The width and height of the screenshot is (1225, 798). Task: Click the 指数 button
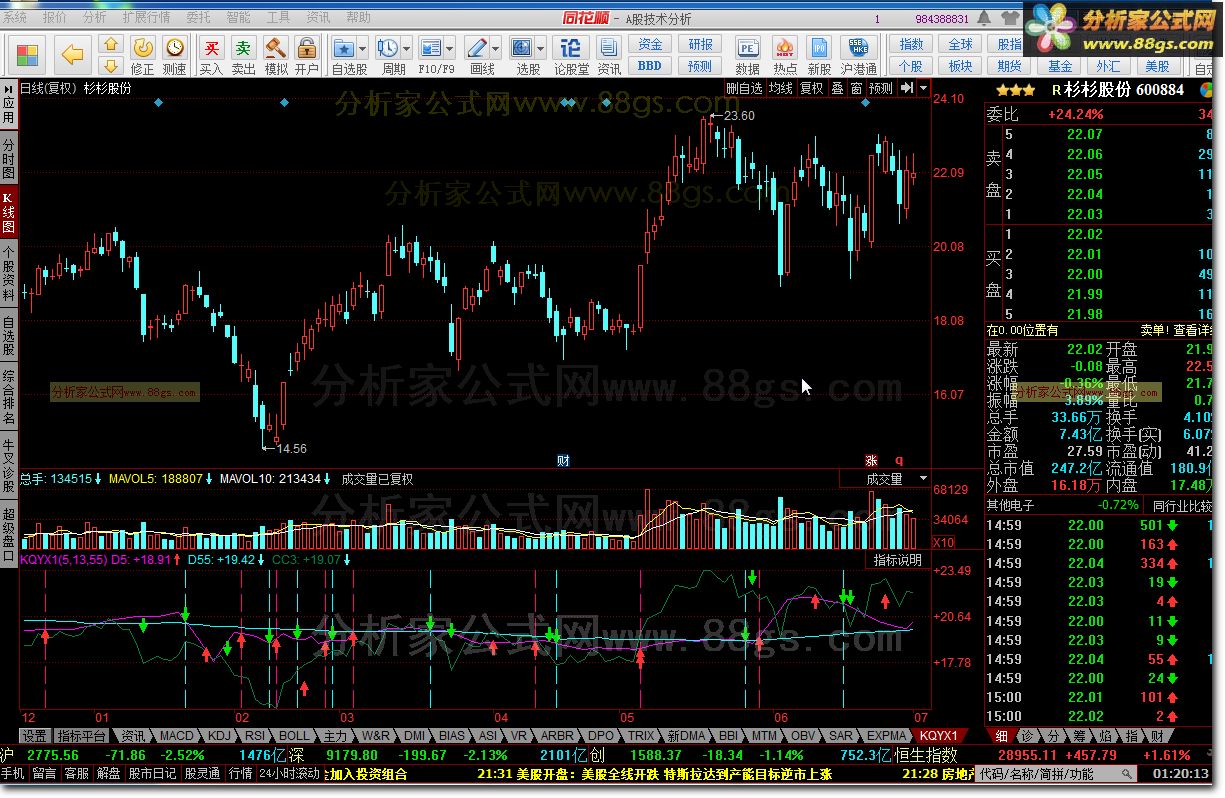pos(911,44)
